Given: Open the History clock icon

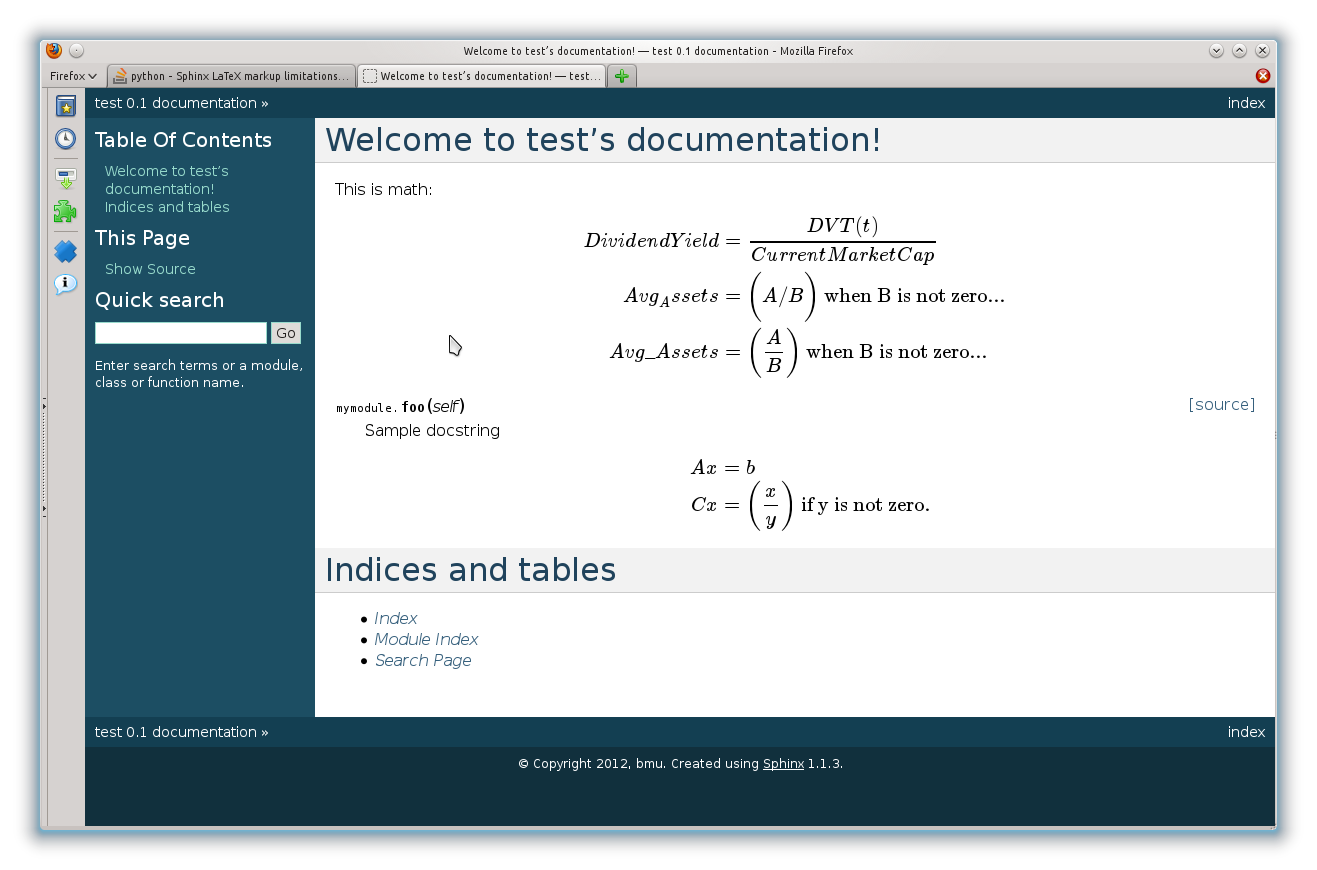Looking at the screenshot, I should click(x=65, y=139).
